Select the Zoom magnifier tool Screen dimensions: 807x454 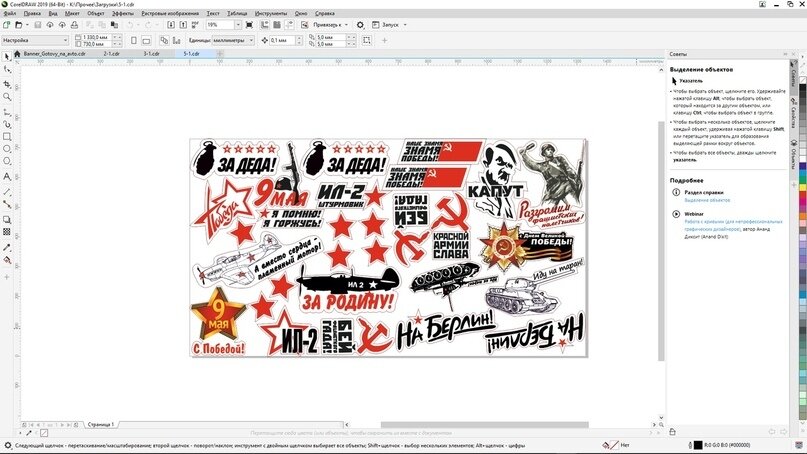click(7, 97)
